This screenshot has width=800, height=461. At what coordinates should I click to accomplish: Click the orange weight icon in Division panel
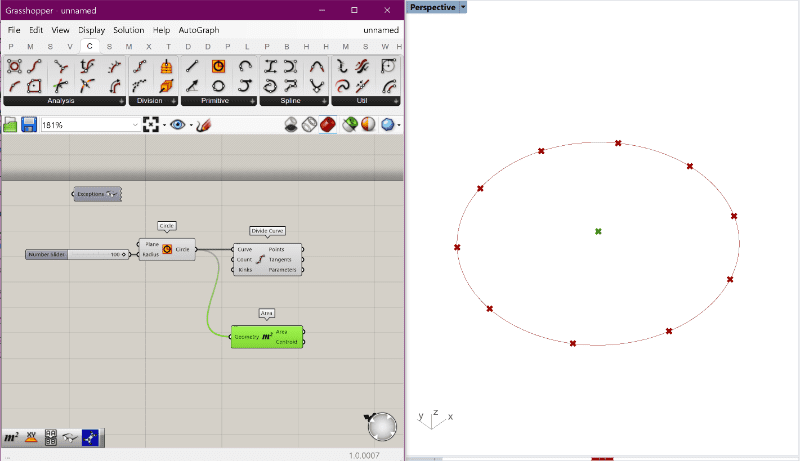click(x=166, y=66)
